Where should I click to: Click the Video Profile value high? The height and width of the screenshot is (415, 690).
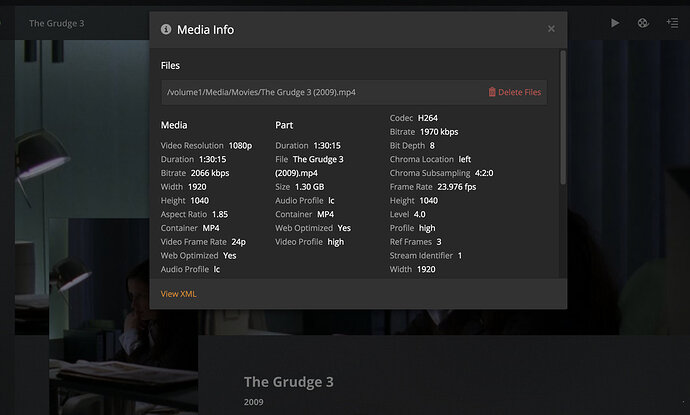(336, 242)
